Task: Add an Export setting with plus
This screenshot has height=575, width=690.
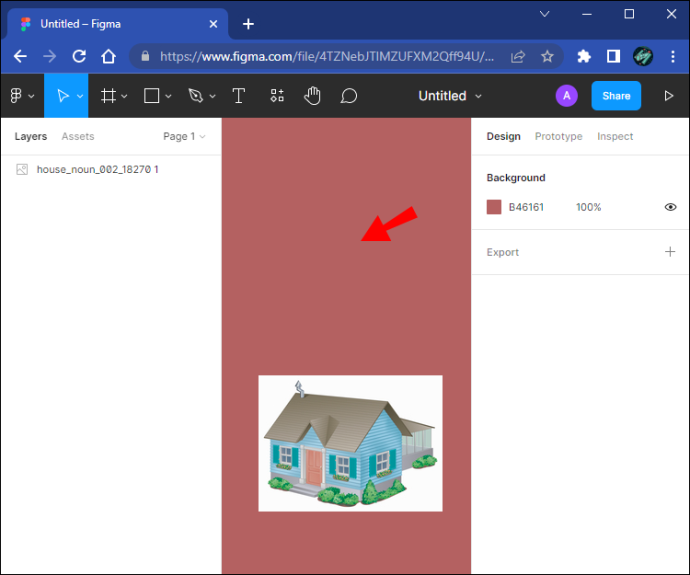Action: [670, 252]
